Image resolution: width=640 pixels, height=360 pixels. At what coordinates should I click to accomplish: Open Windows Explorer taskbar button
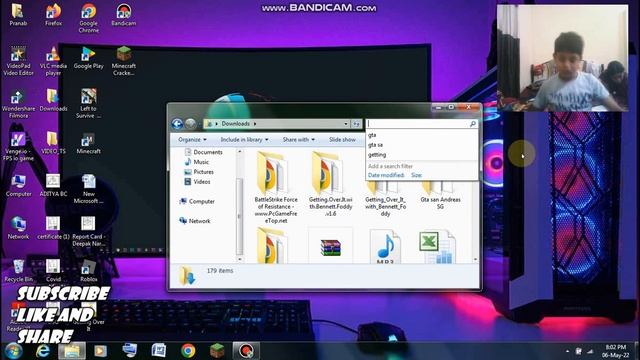pyautogui.click(x=71, y=351)
